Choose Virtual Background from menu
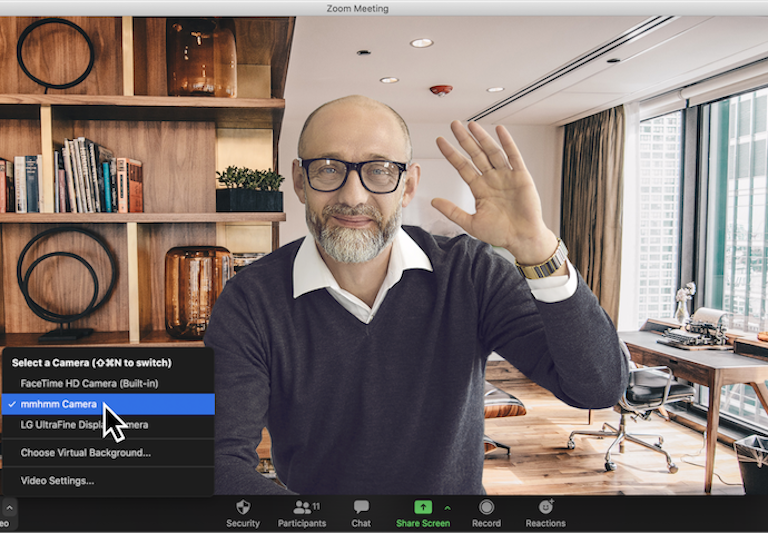This screenshot has width=768, height=533. click(x=86, y=453)
